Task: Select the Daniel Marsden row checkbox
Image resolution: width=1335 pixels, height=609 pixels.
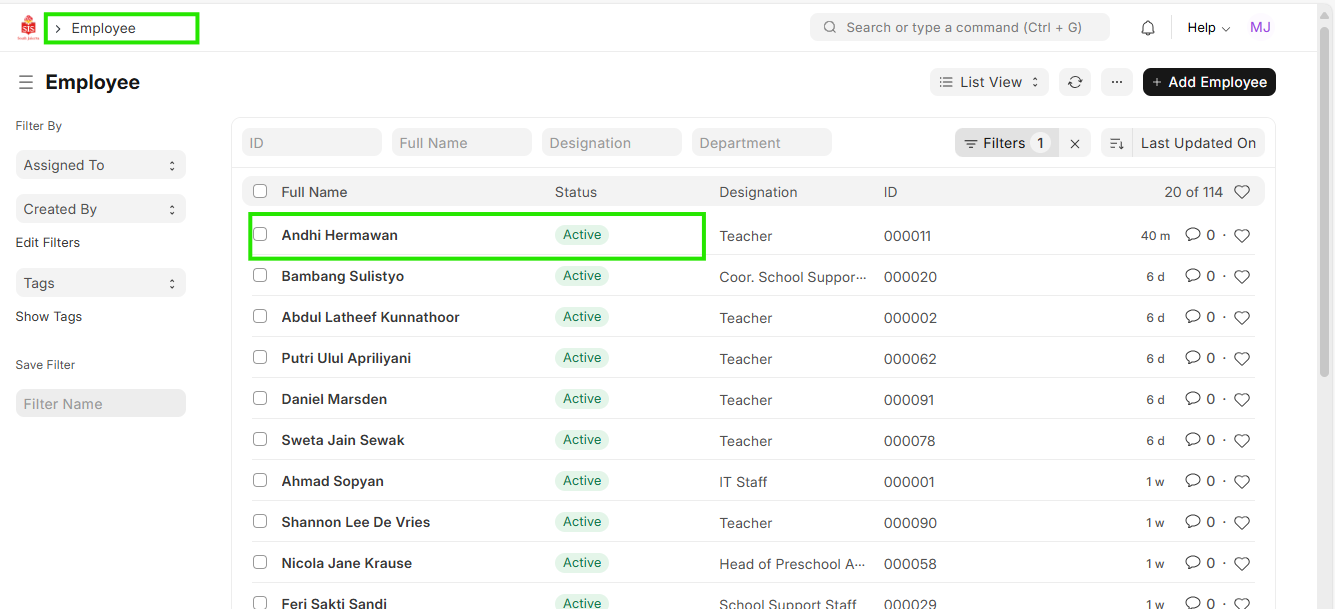Action: [x=260, y=398]
